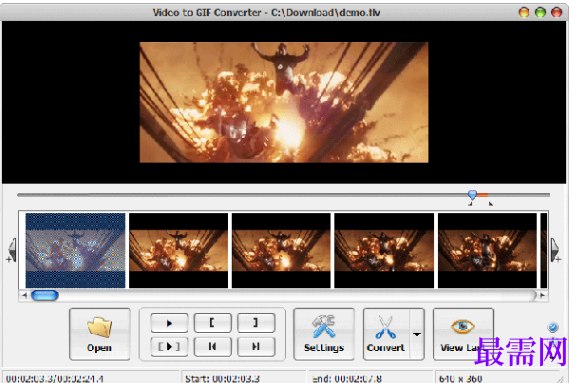The height and width of the screenshot is (383, 586).
Task: Click the end marker under the seek bar
Action: tap(491, 204)
